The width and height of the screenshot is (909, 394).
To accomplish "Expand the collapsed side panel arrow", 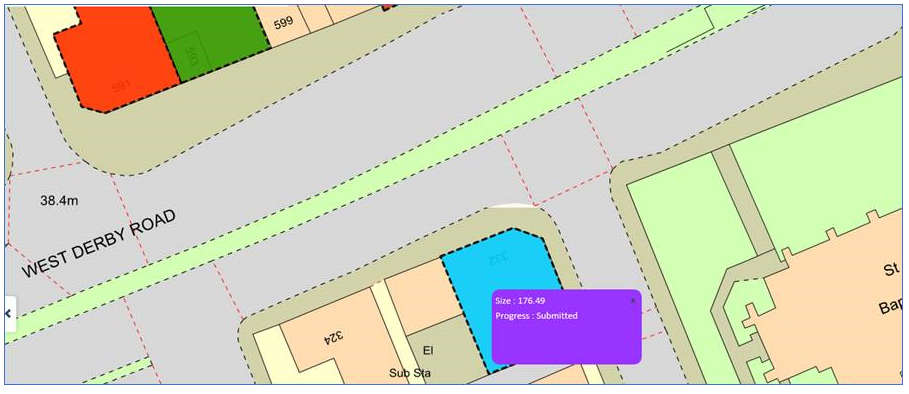I will pos(9,313).
